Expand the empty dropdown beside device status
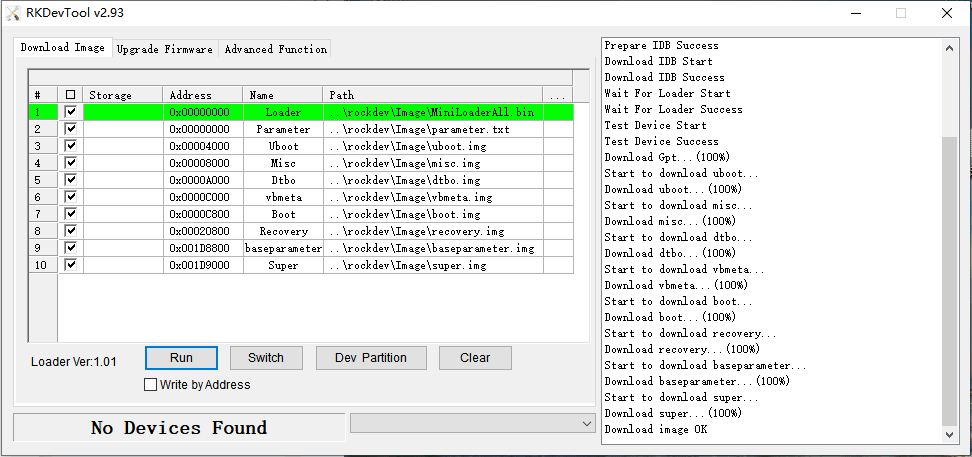 coord(586,424)
